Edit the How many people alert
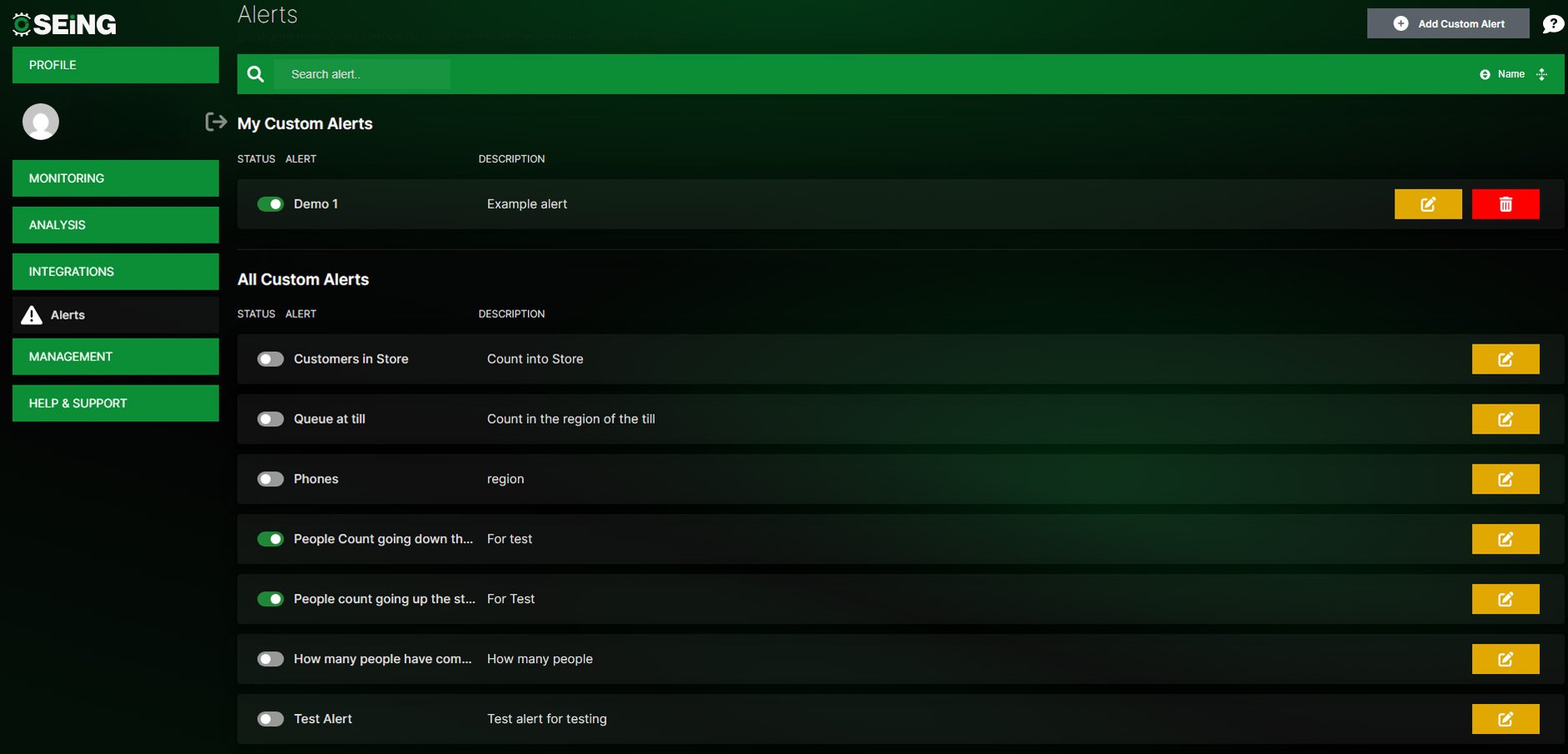This screenshot has height=754, width=1568. click(x=1505, y=660)
